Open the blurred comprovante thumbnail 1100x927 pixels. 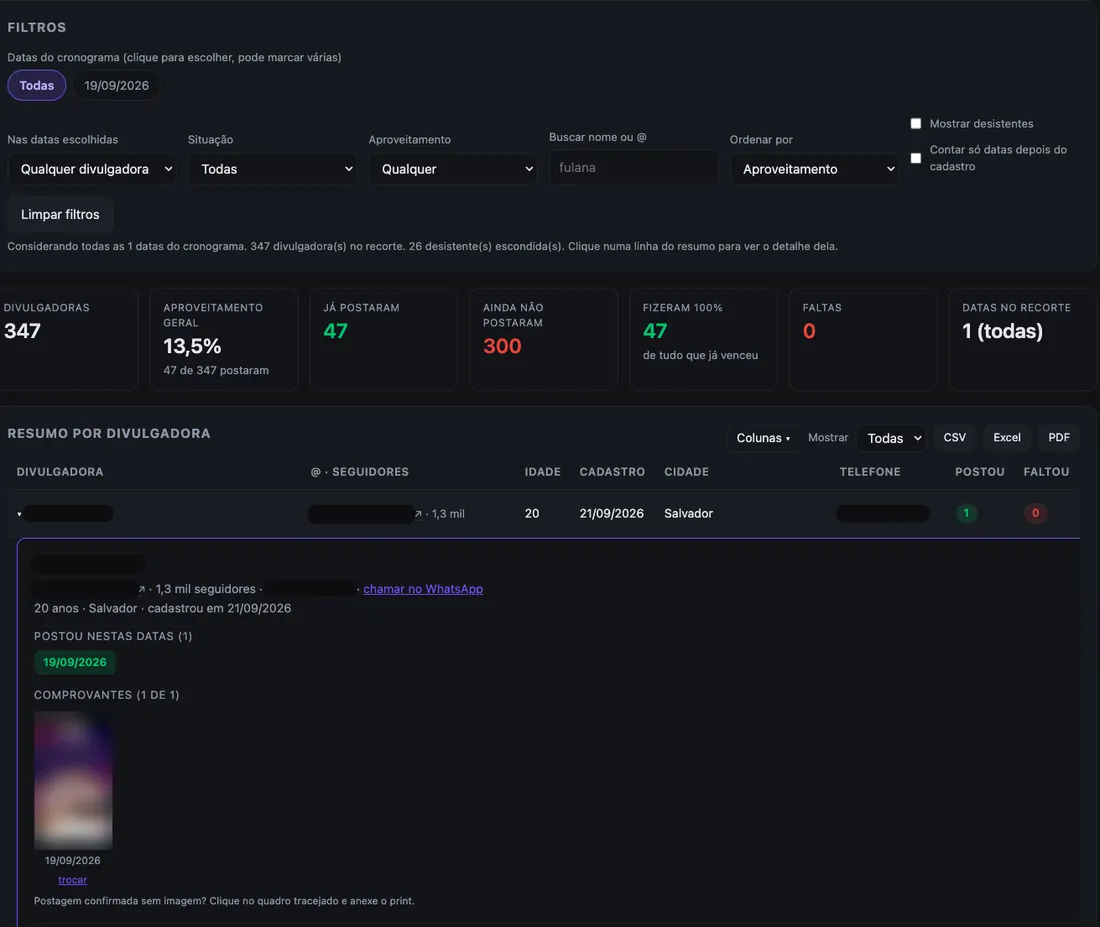click(73, 780)
